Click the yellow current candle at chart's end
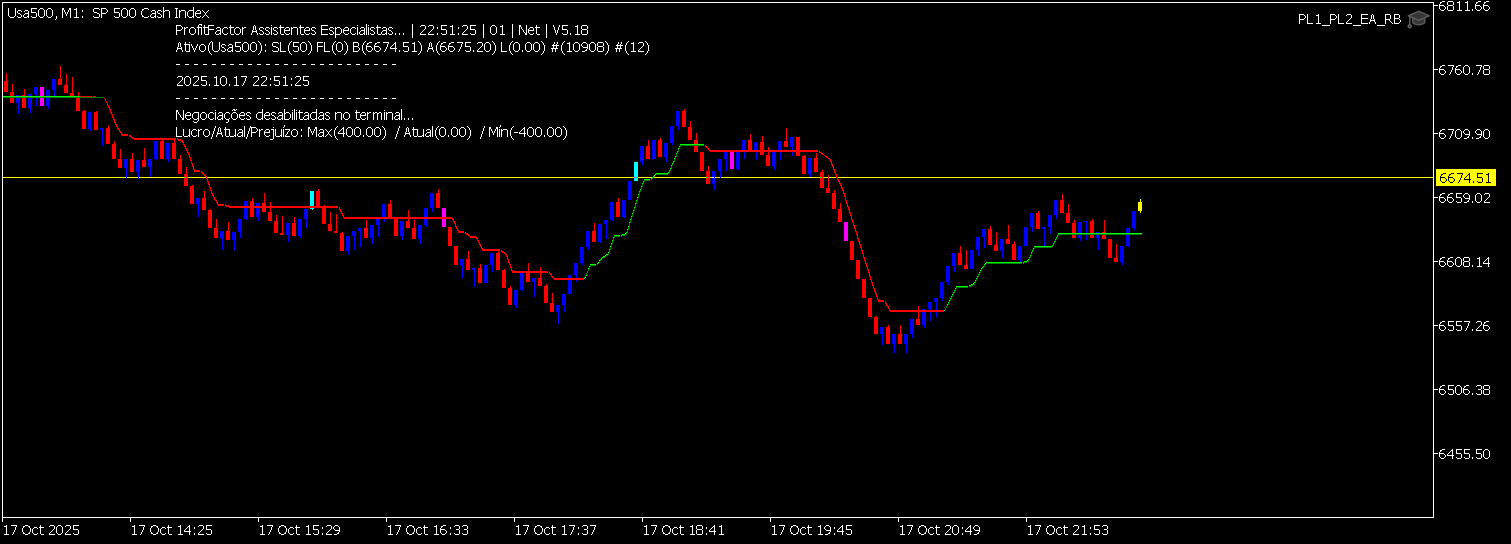The image size is (1511, 544). [1140, 206]
